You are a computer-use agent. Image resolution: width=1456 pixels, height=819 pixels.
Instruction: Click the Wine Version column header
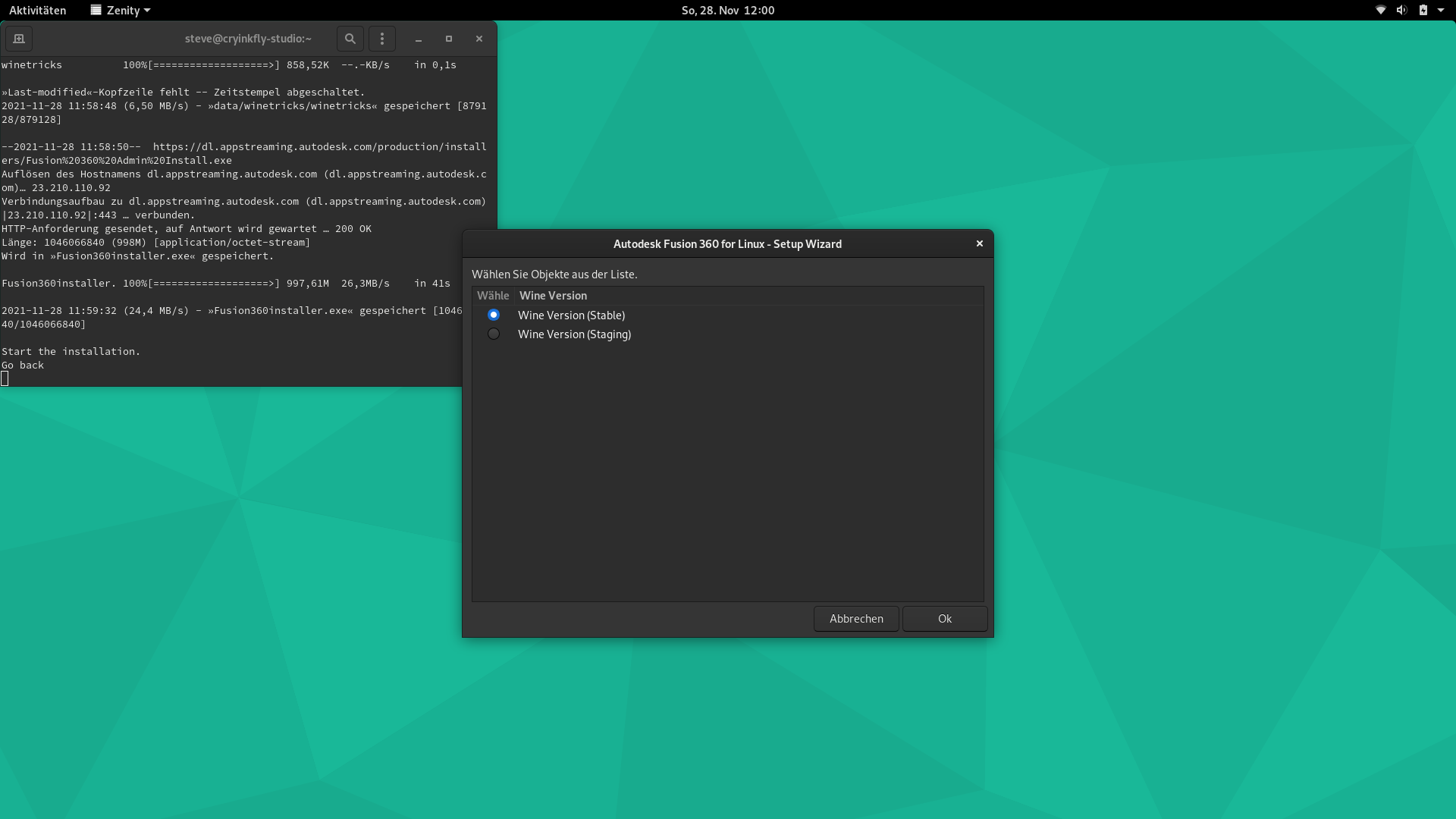coord(553,296)
